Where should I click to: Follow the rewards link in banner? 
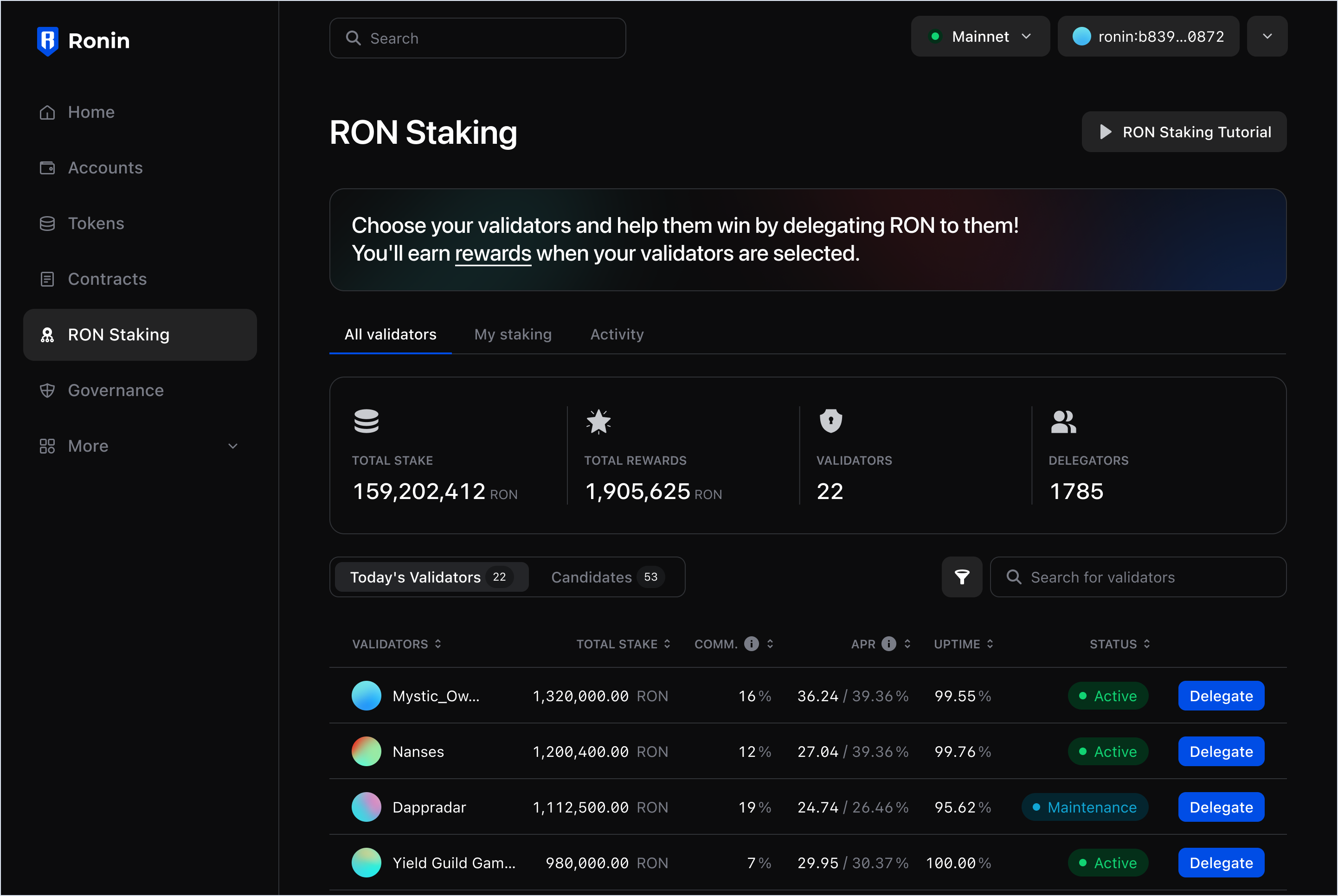click(x=493, y=254)
